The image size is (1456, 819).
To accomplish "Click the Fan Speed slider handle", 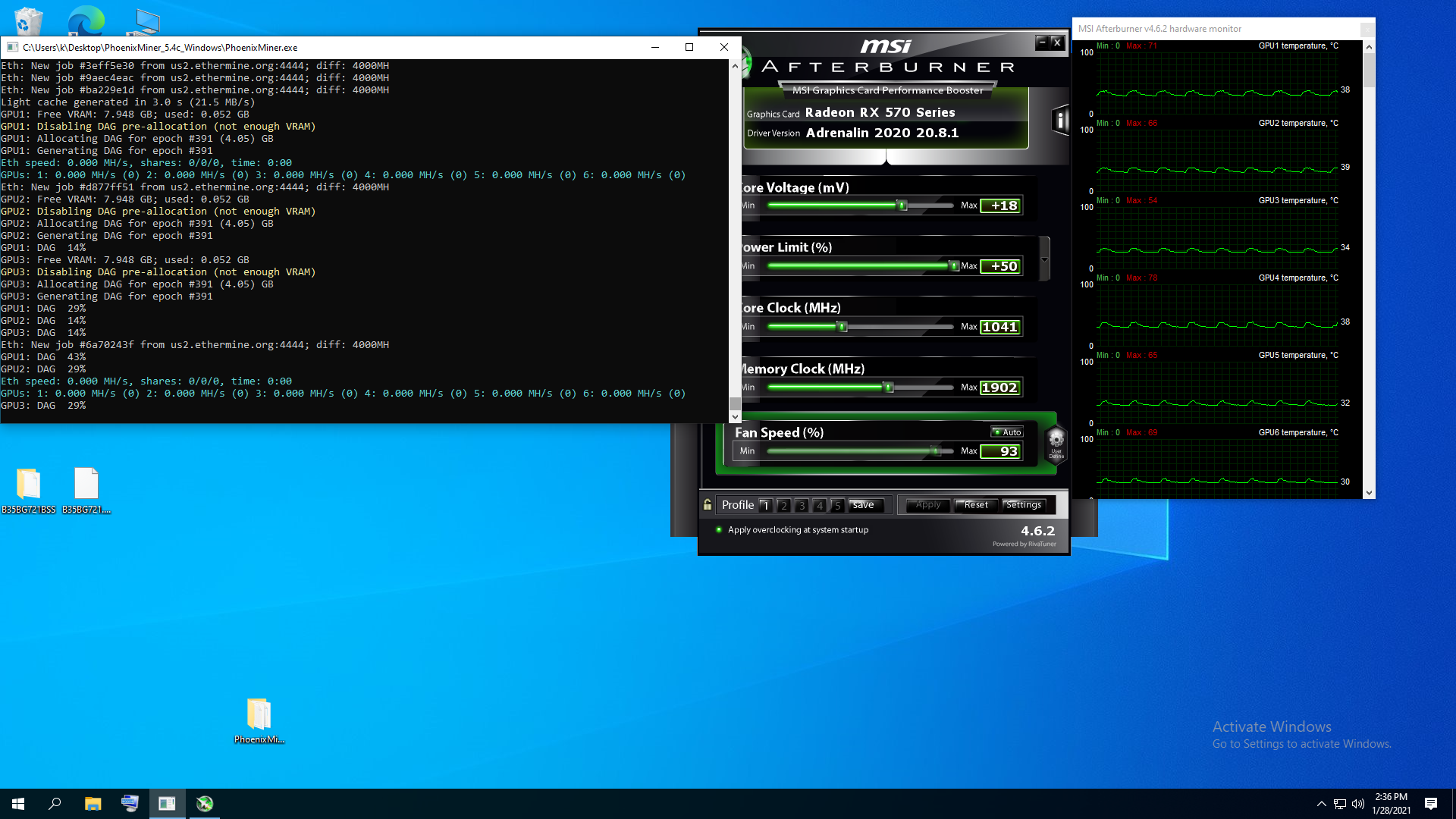I will [935, 451].
